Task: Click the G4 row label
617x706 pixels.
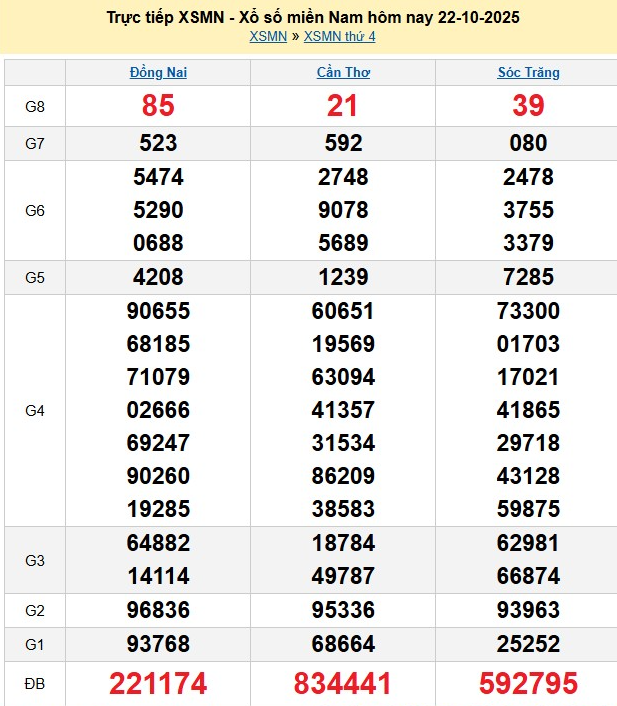Action: (x=35, y=410)
